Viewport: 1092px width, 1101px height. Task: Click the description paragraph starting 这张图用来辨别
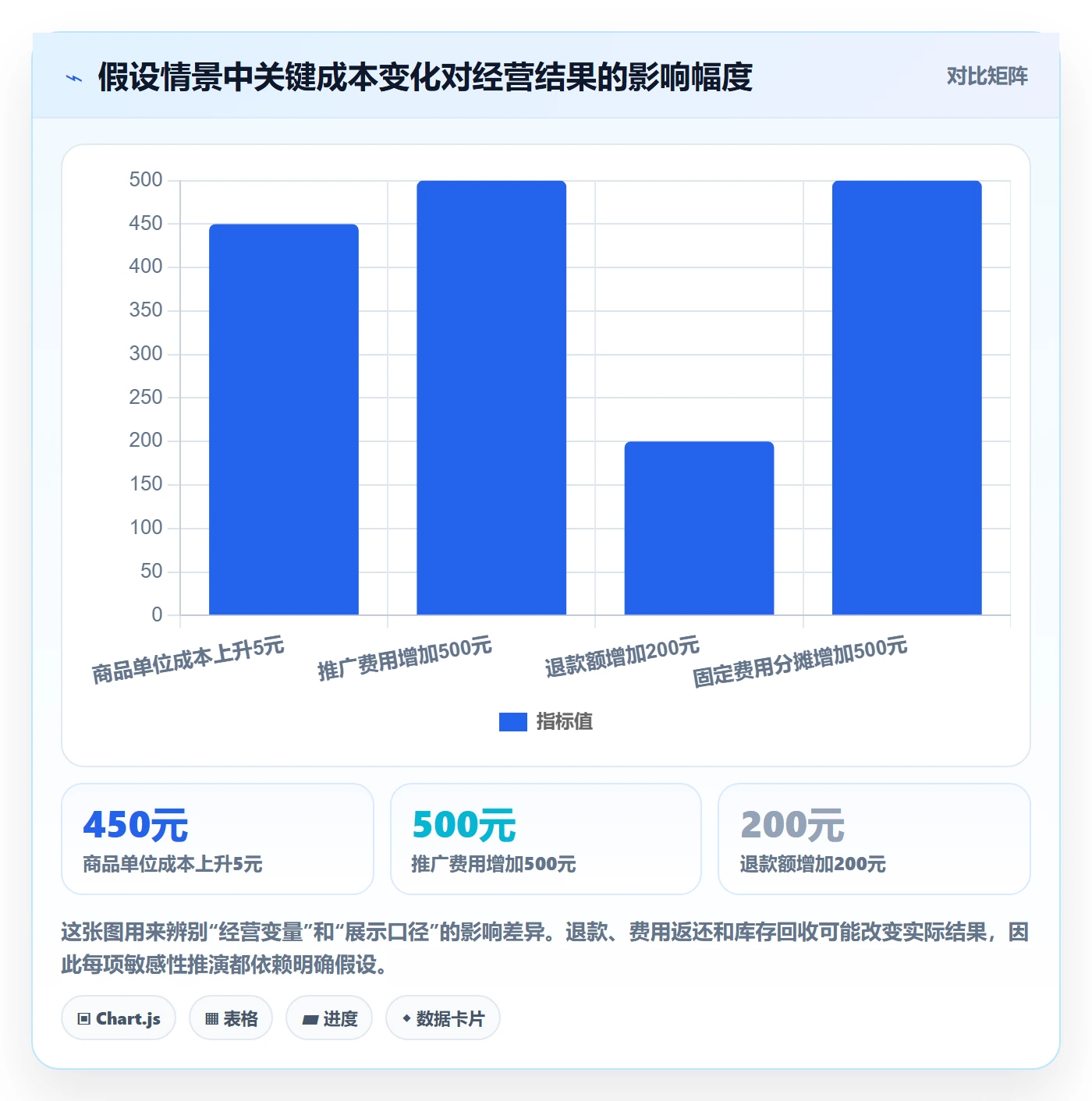click(x=545, y=948)
